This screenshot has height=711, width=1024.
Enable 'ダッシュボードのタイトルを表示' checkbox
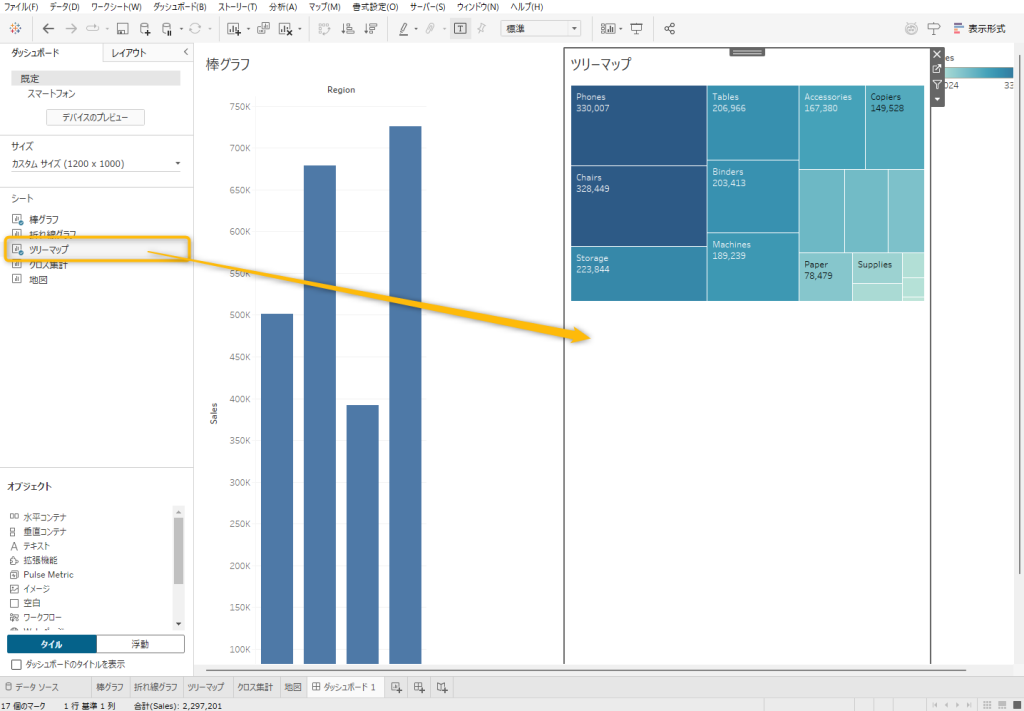[16, 664]
